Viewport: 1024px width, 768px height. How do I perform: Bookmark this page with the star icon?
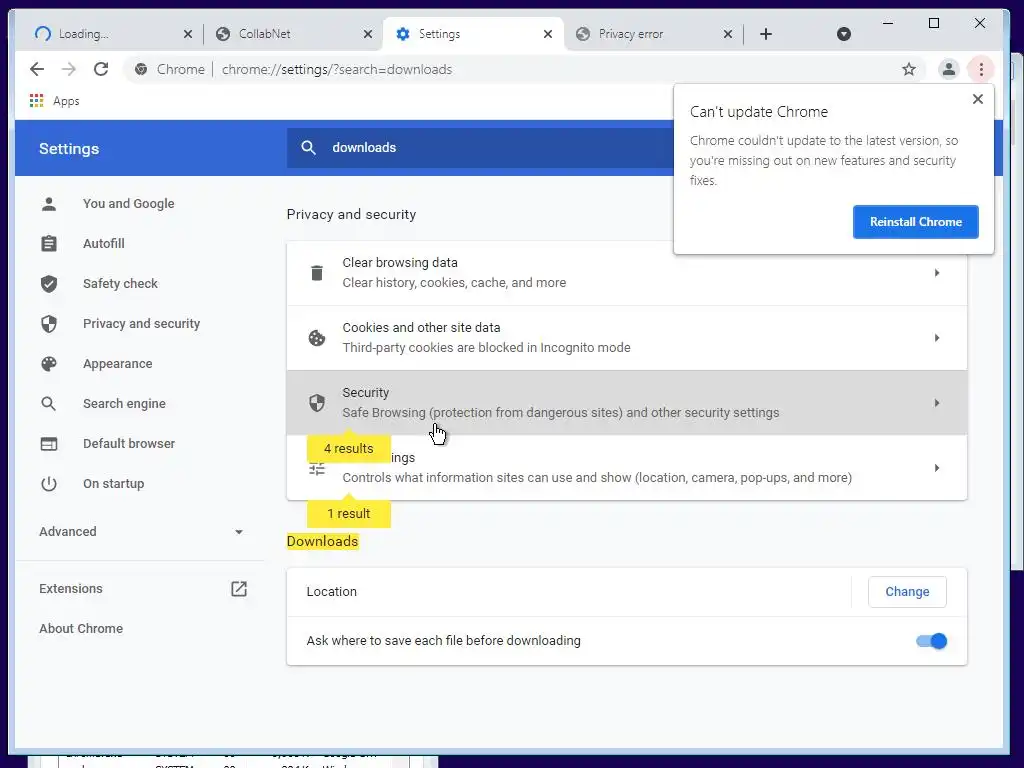[908, 69]
